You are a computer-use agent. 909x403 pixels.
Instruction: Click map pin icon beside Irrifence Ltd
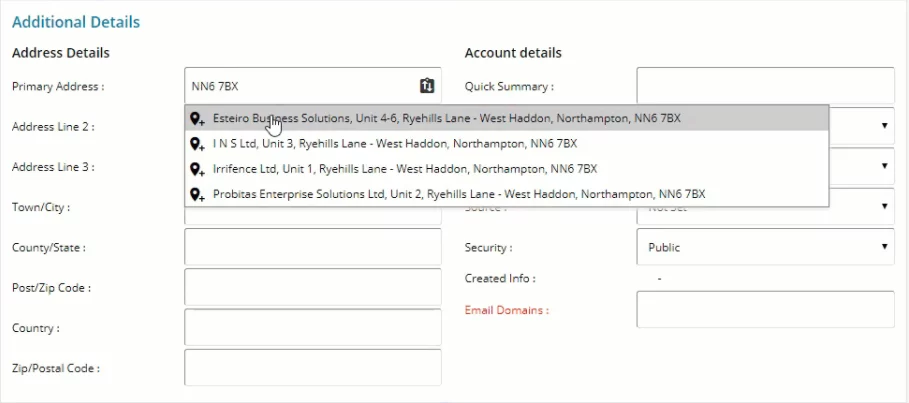(x=197, y=169)
